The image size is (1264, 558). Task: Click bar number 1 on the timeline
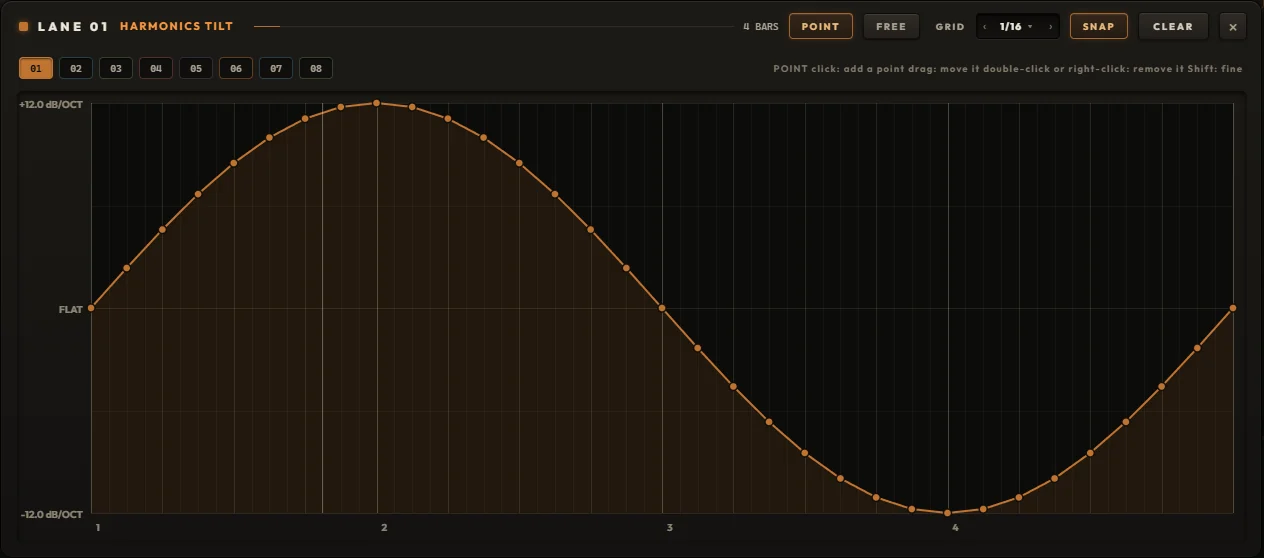click(98, 527)
